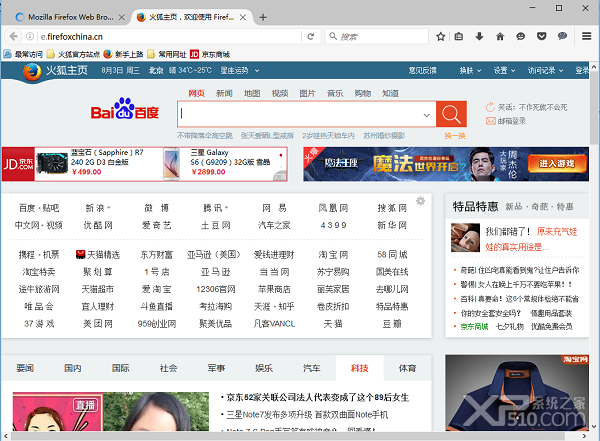600x441 pixels.
Task: Open the Pocket icon in toolbar
Action: [541, 36]
